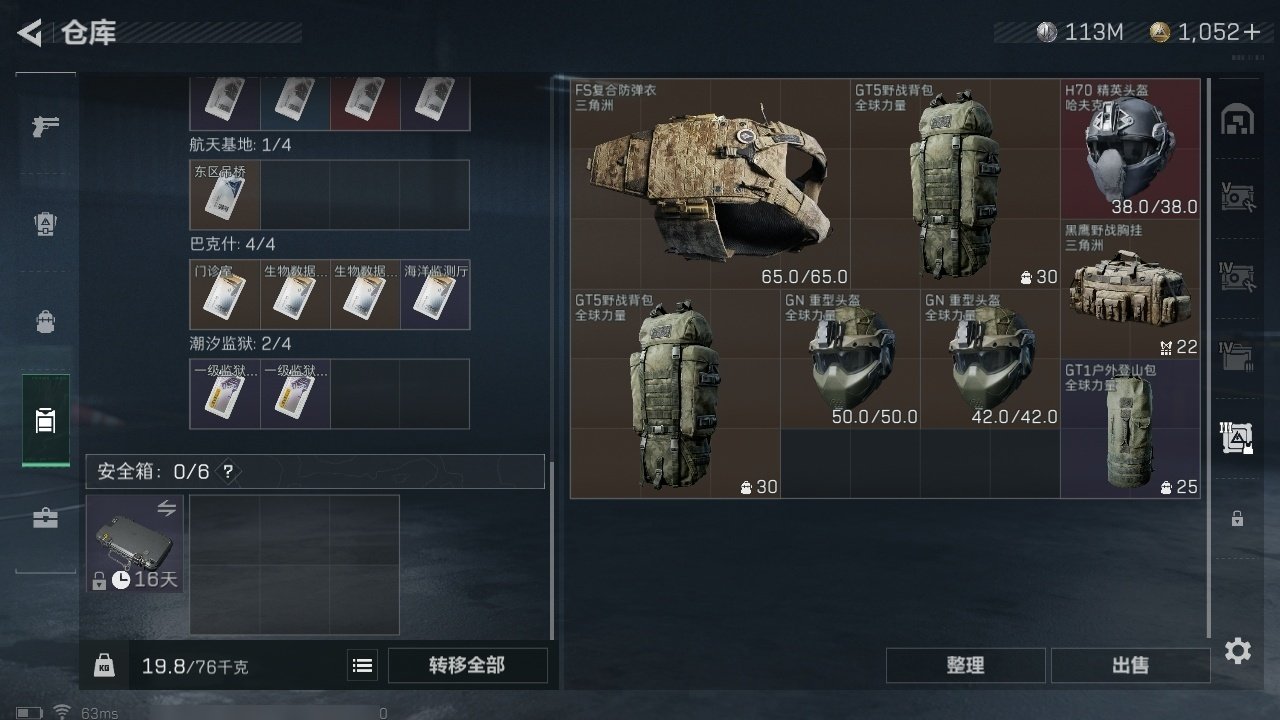Select the 东区吊桥 keycard item

point(225,195)
